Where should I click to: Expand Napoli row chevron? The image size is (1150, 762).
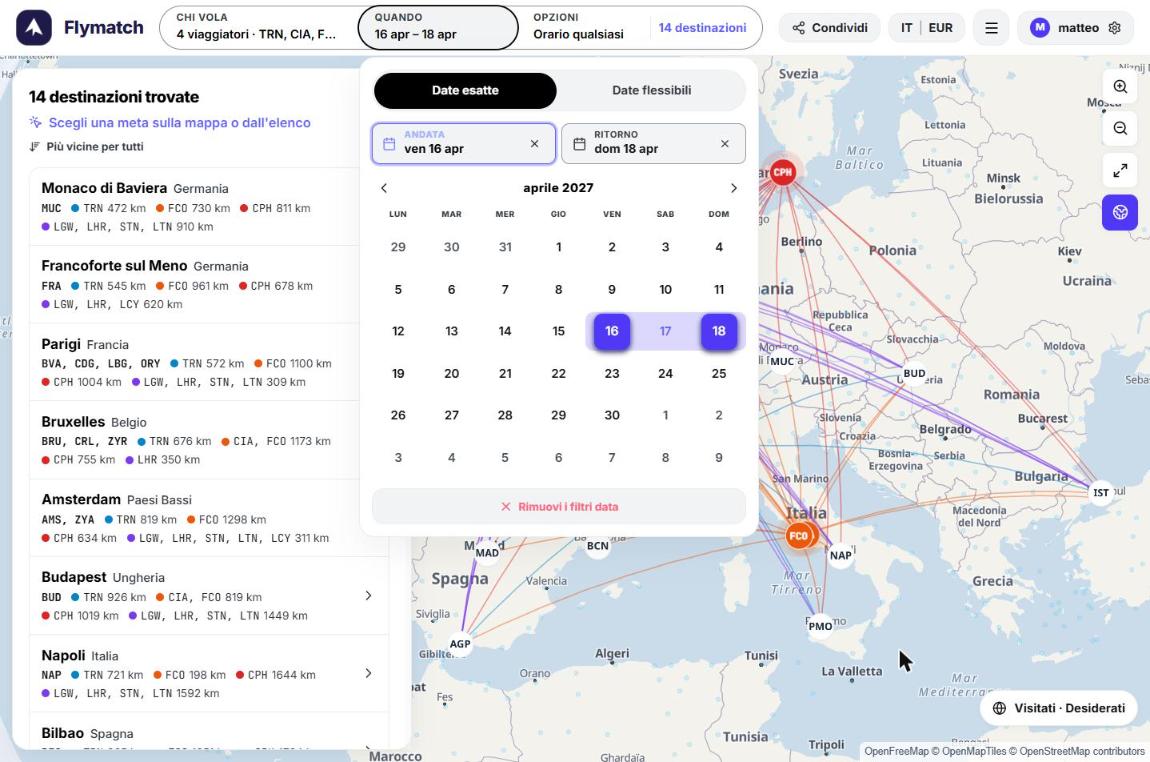coord(368,673)
